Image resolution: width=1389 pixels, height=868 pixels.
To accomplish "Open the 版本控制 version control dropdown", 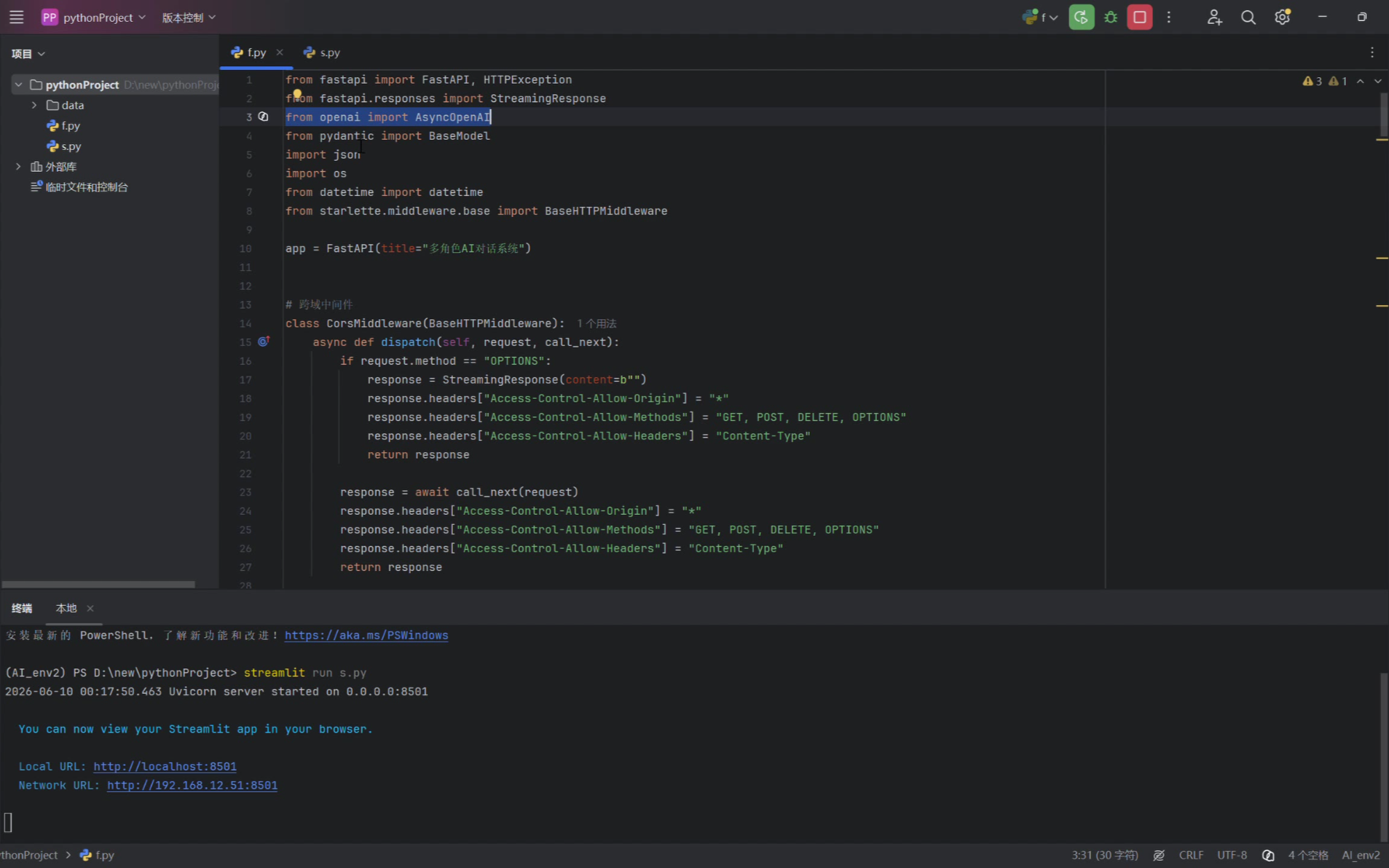I will click(x=188, y=17).
